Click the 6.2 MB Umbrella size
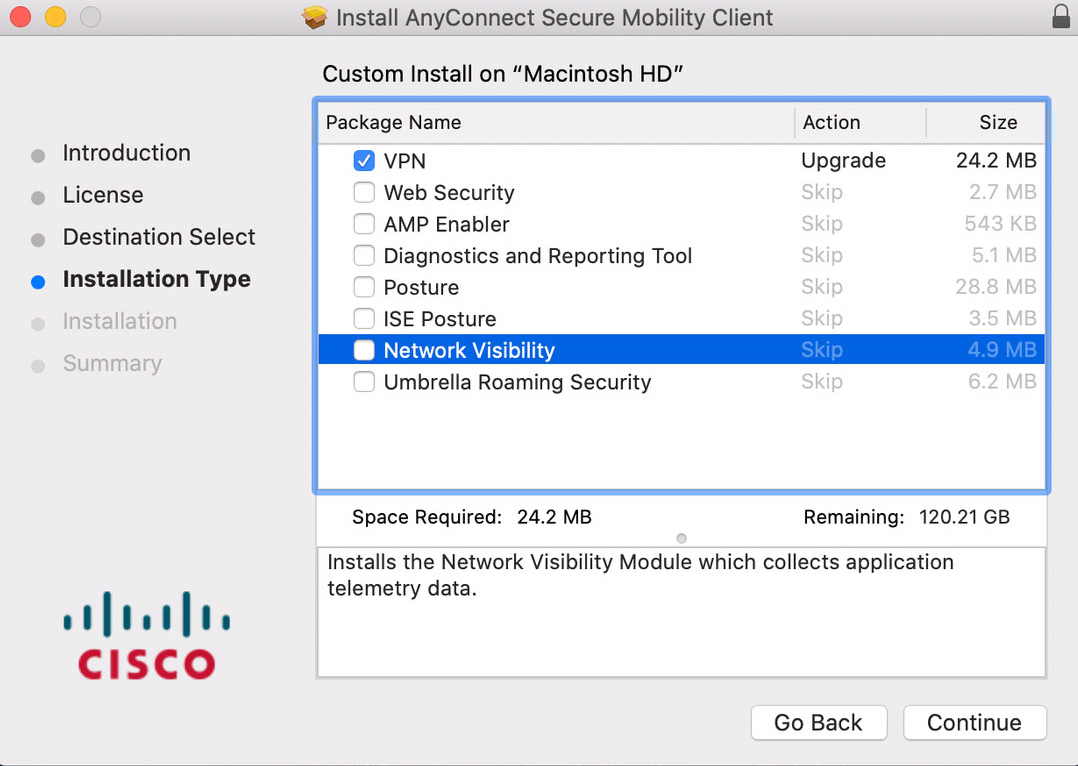 1002,382
